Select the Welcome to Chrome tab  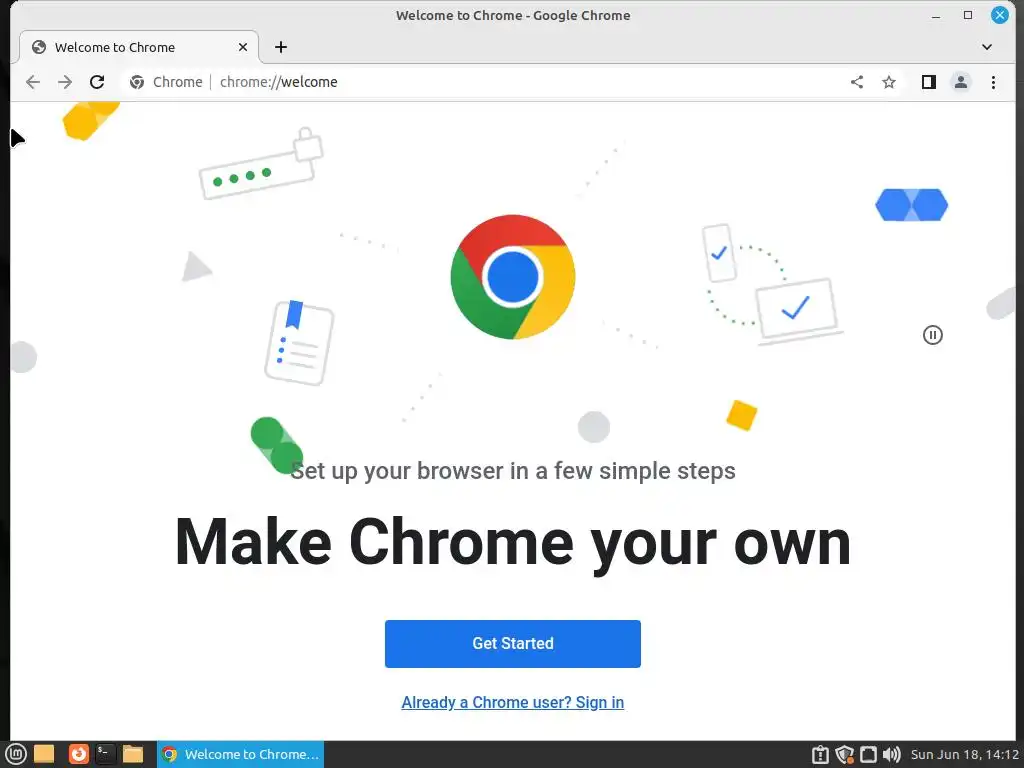point(139,47)
